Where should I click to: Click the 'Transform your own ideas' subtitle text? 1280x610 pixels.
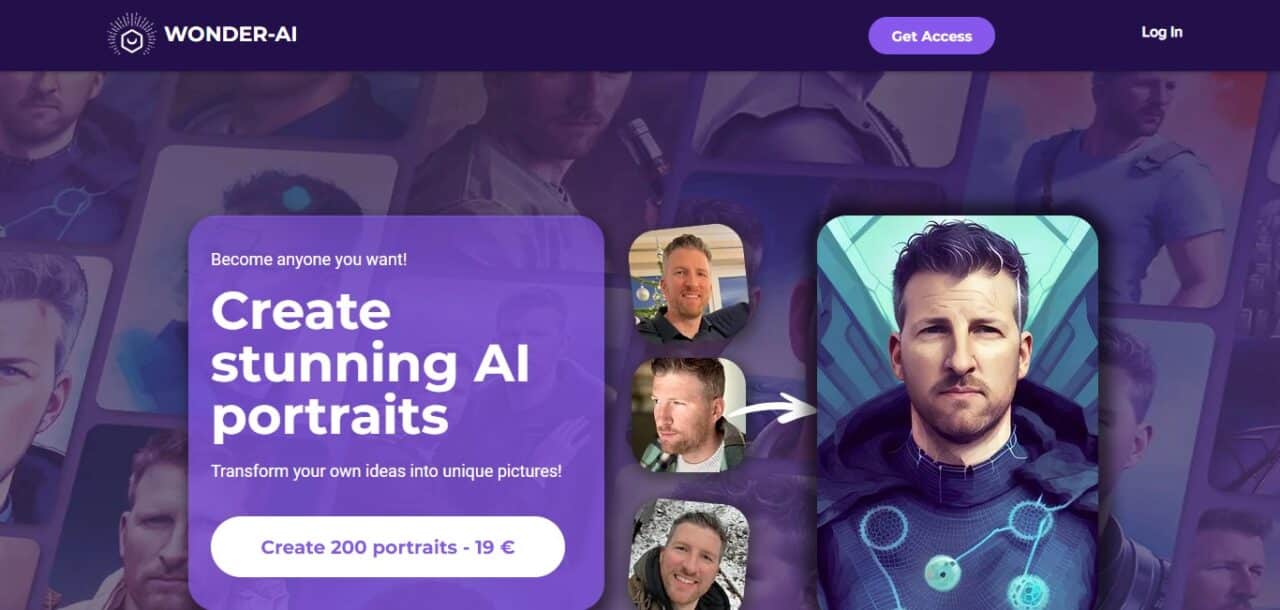pyautogui.click(x=386, y=470)
